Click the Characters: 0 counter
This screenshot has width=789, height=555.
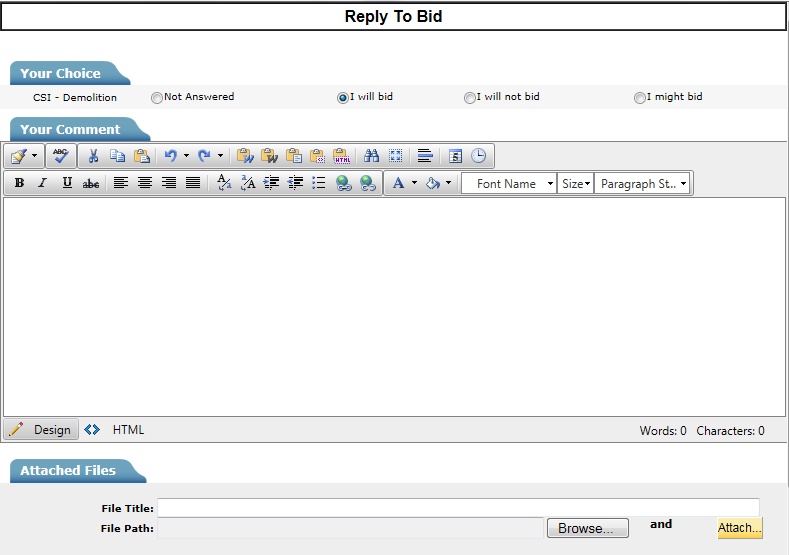[730, 431]
